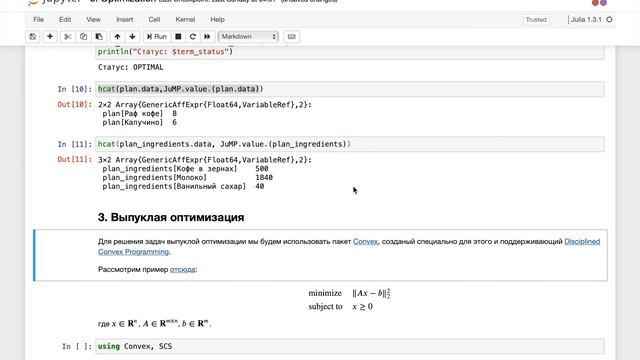Viewport: 640px width, 360px height.
Task: Open the cell type Markdown dropdown
Action: point(248,37)
